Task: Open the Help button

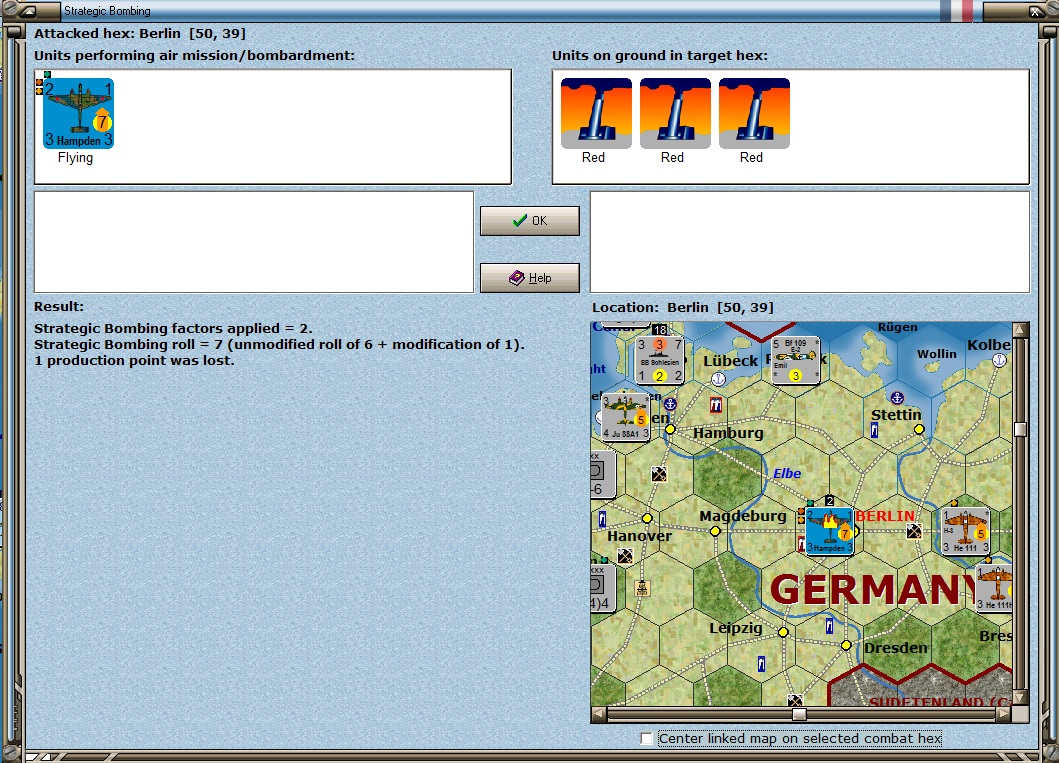Action: (x=530, y=278)
